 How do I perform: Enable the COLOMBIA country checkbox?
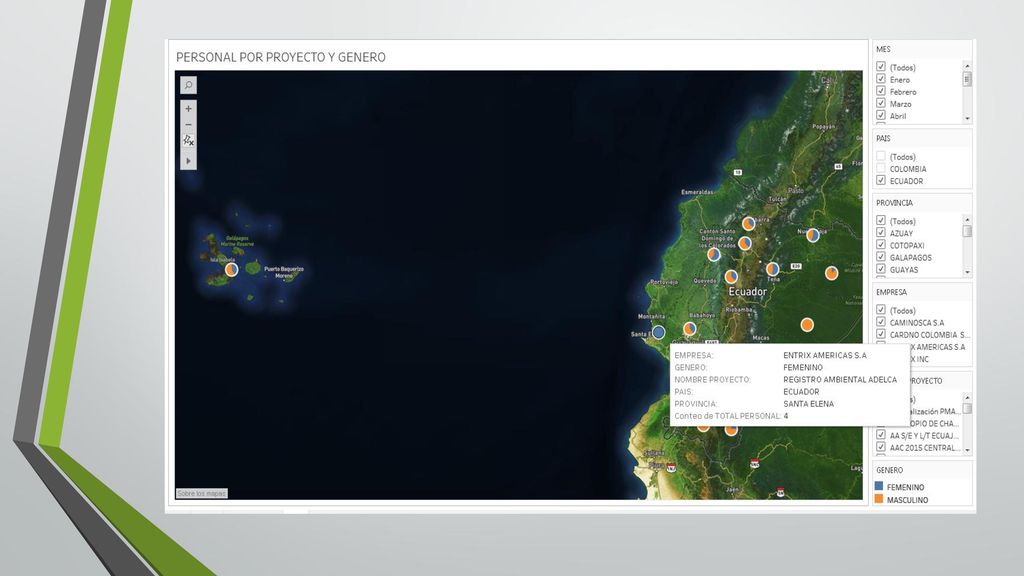point(881,168)
